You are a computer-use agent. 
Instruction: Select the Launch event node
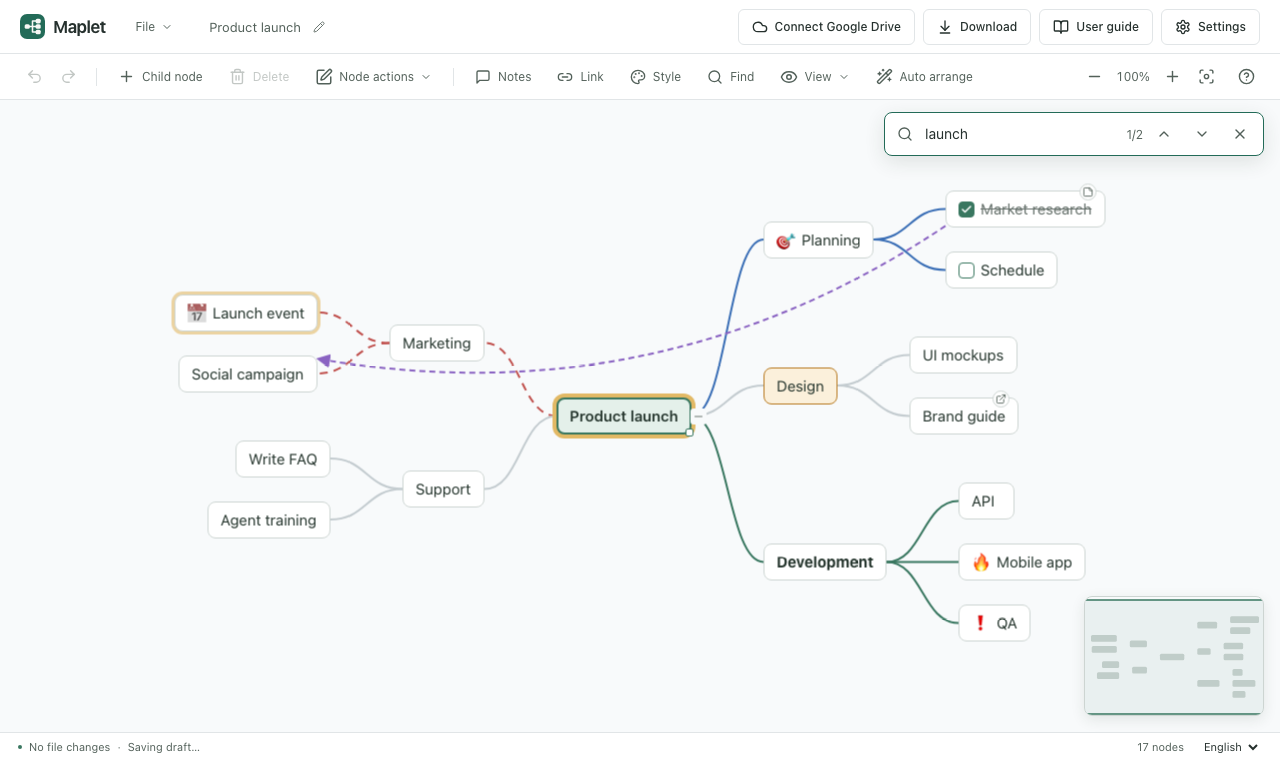click(x=246, y=313)
